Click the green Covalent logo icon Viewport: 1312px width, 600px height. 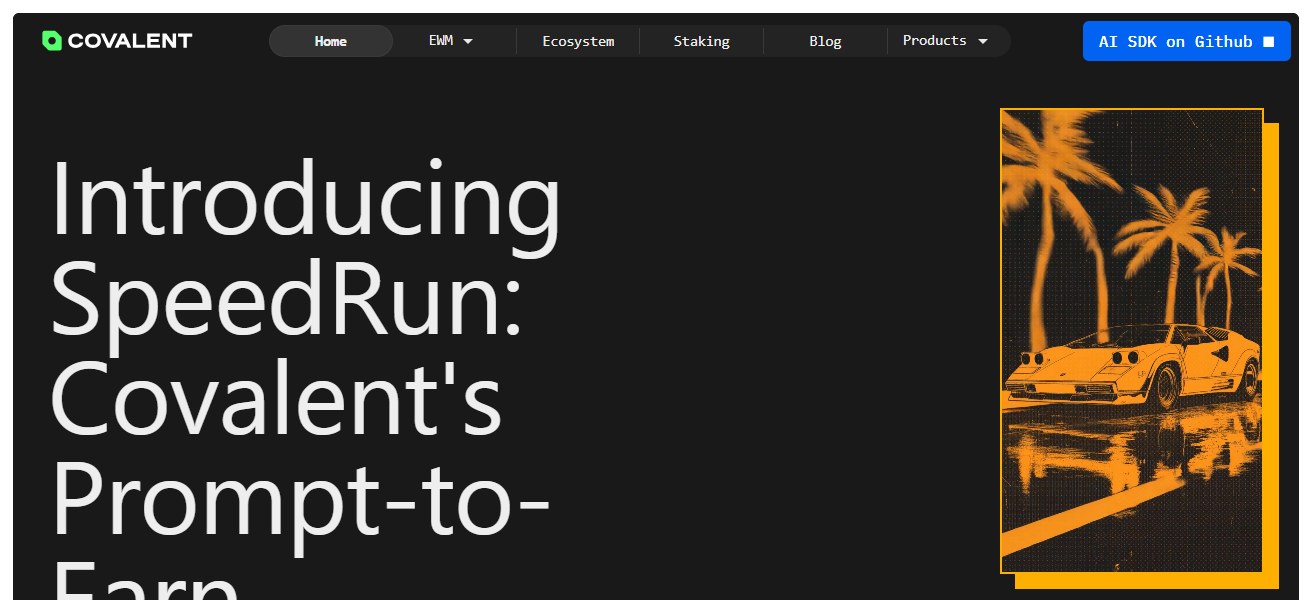[52, 41]
